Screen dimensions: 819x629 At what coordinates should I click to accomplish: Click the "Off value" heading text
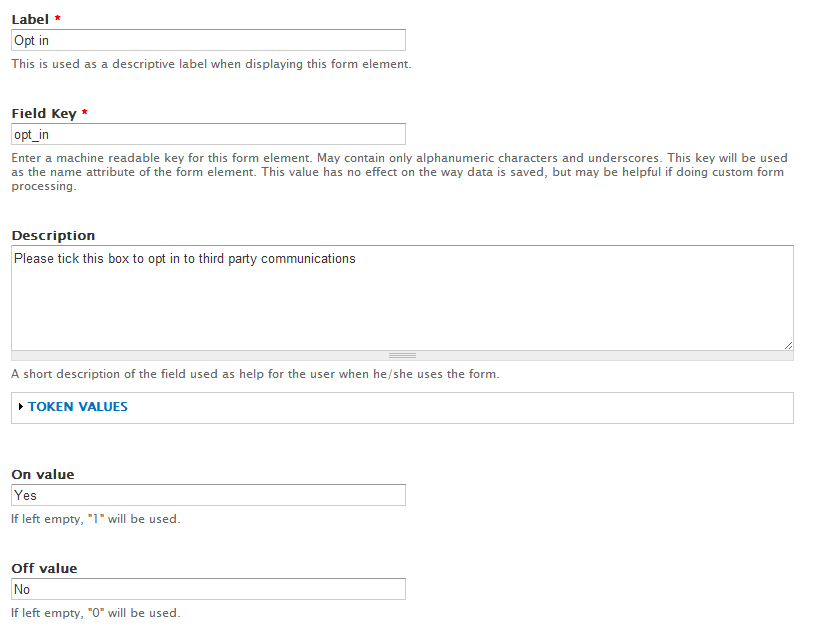tap(44, 568)
